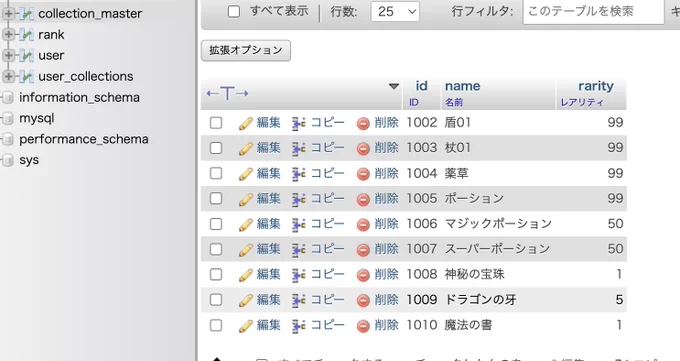Select the checkbox for row 1009 ドラゴンの牙

216,299
